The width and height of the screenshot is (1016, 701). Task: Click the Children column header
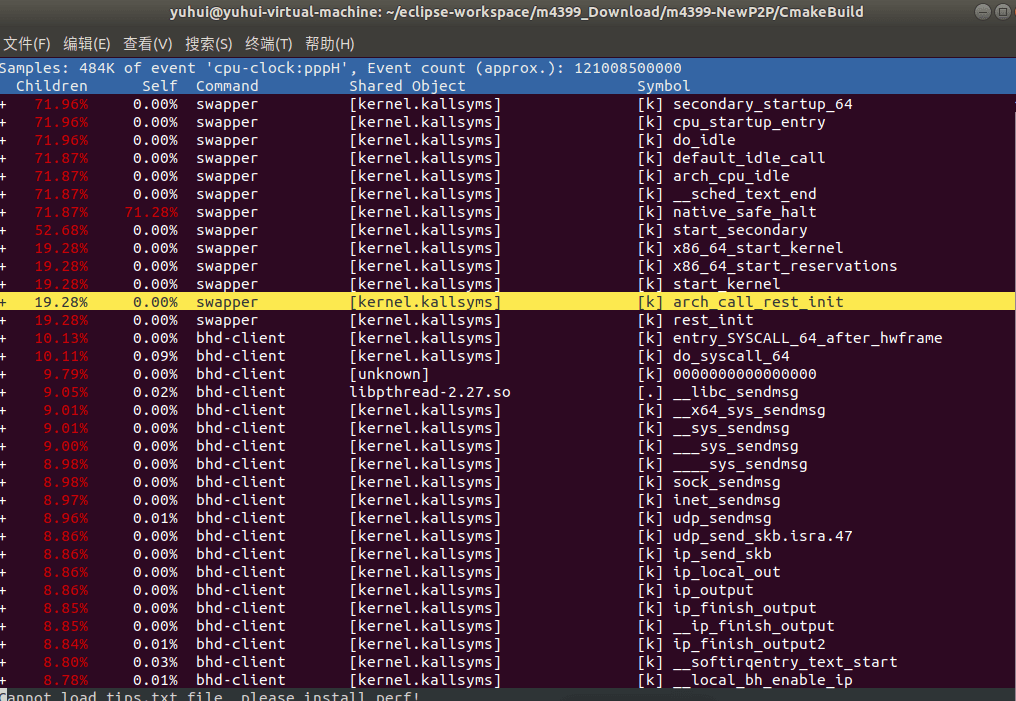(52, 86)
